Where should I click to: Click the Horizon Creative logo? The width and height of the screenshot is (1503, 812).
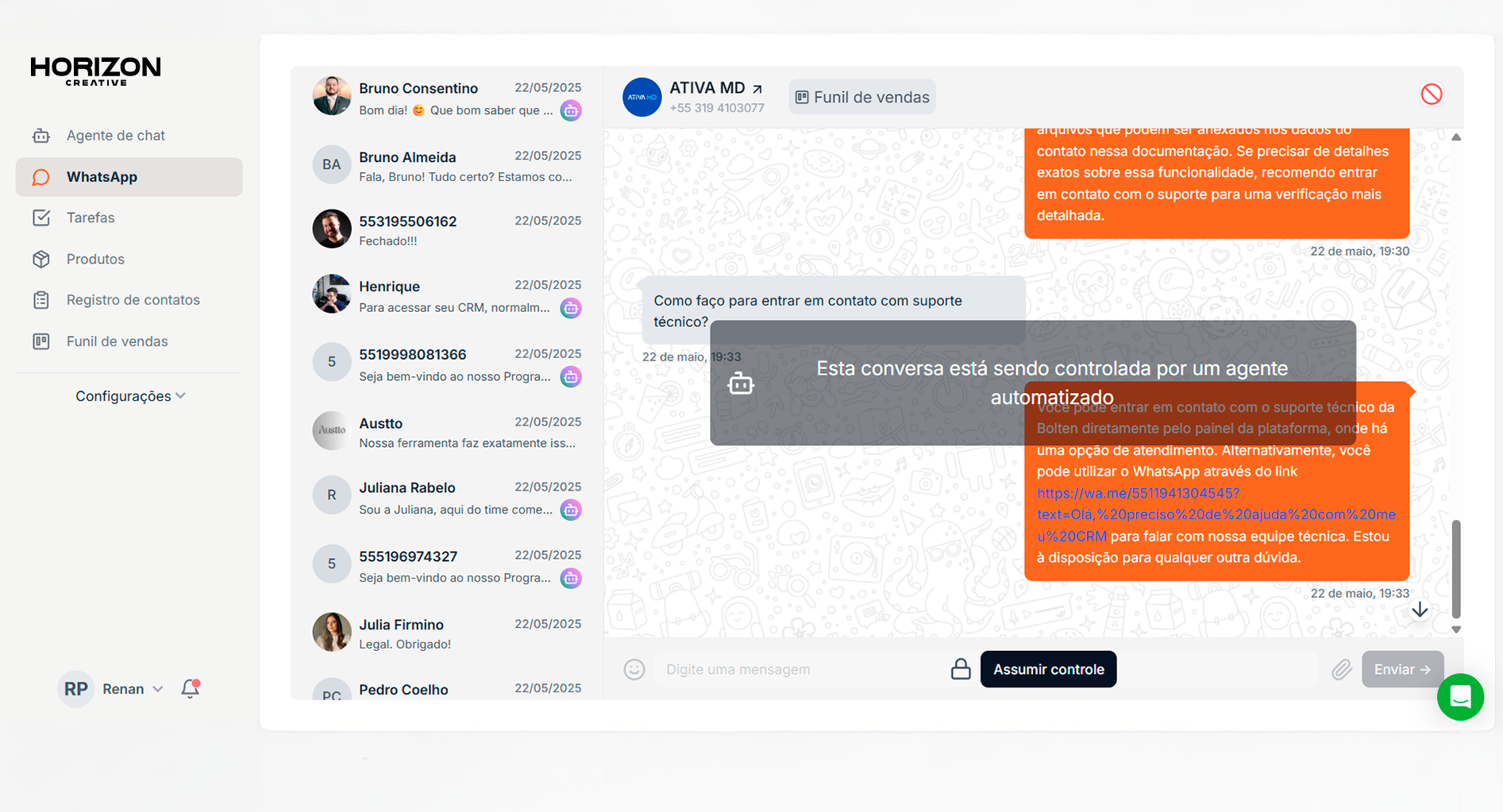pos(95,71)
